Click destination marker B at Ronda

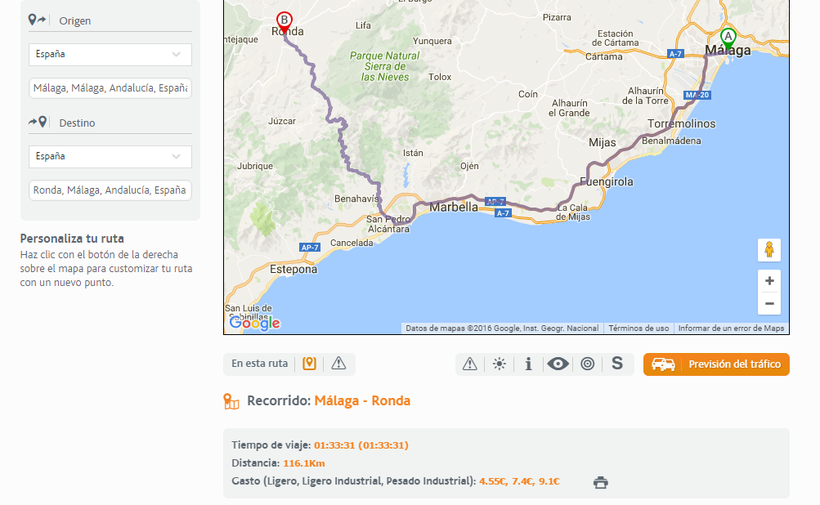click(285, 20)
